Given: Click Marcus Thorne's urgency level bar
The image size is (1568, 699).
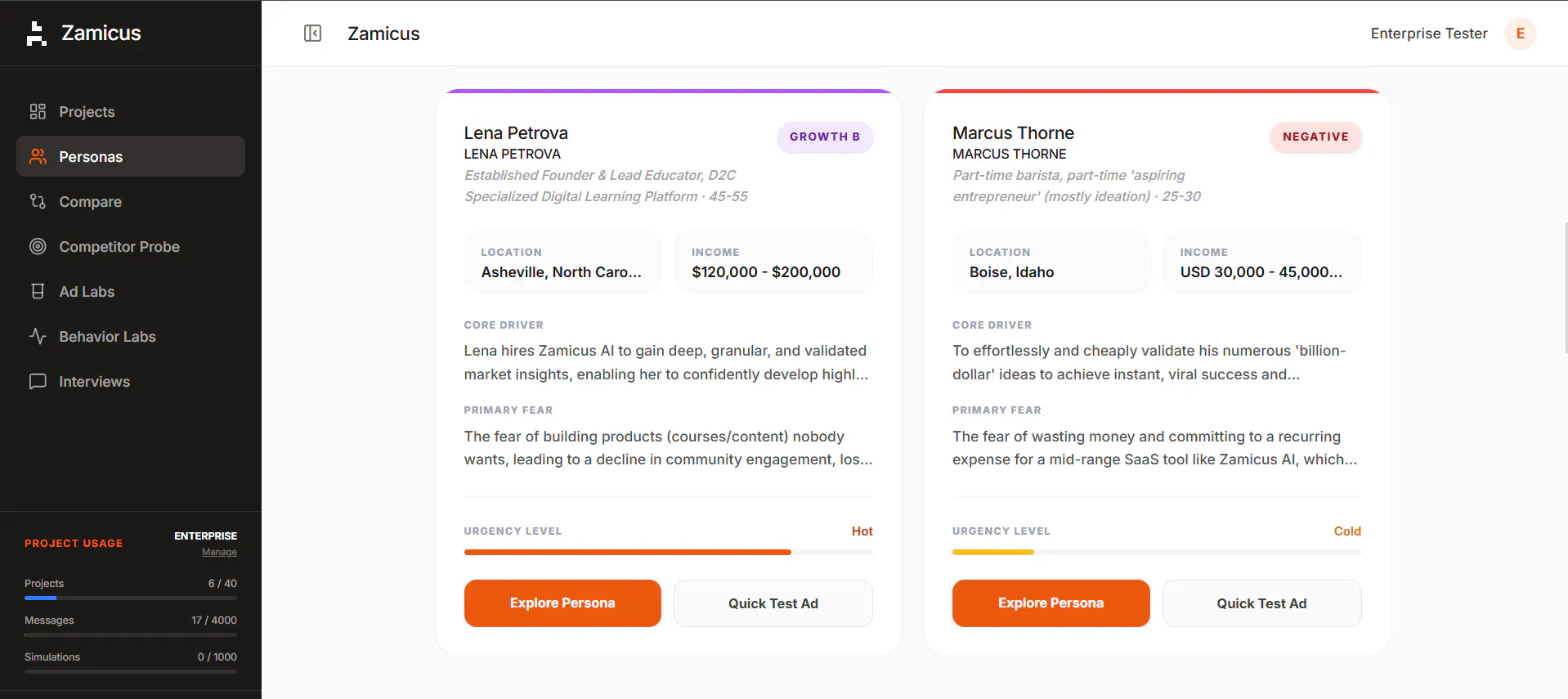Looking at the screenshot, I should 1157,553.
